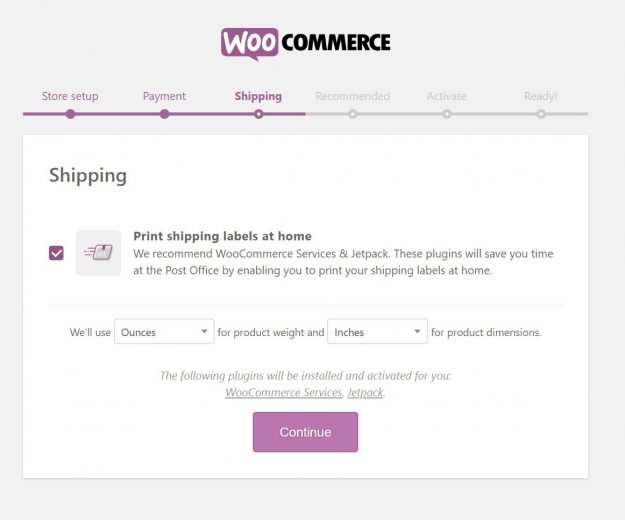Screen dimensions: 625x520
Task: Click the Activate step dot
Action: coord(447,114)
